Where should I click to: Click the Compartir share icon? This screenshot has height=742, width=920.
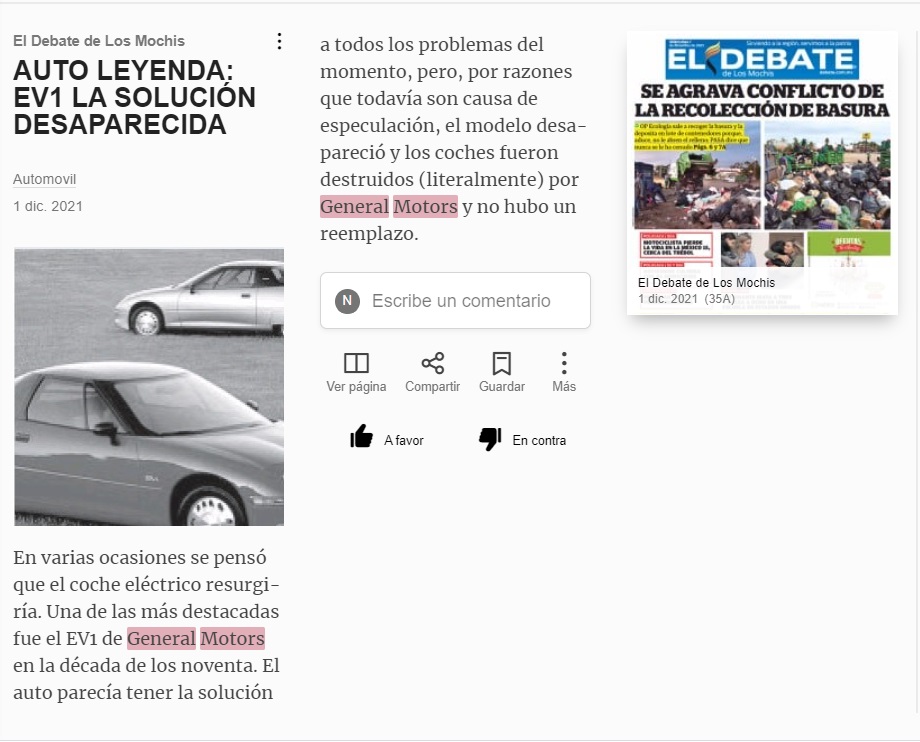432,364
